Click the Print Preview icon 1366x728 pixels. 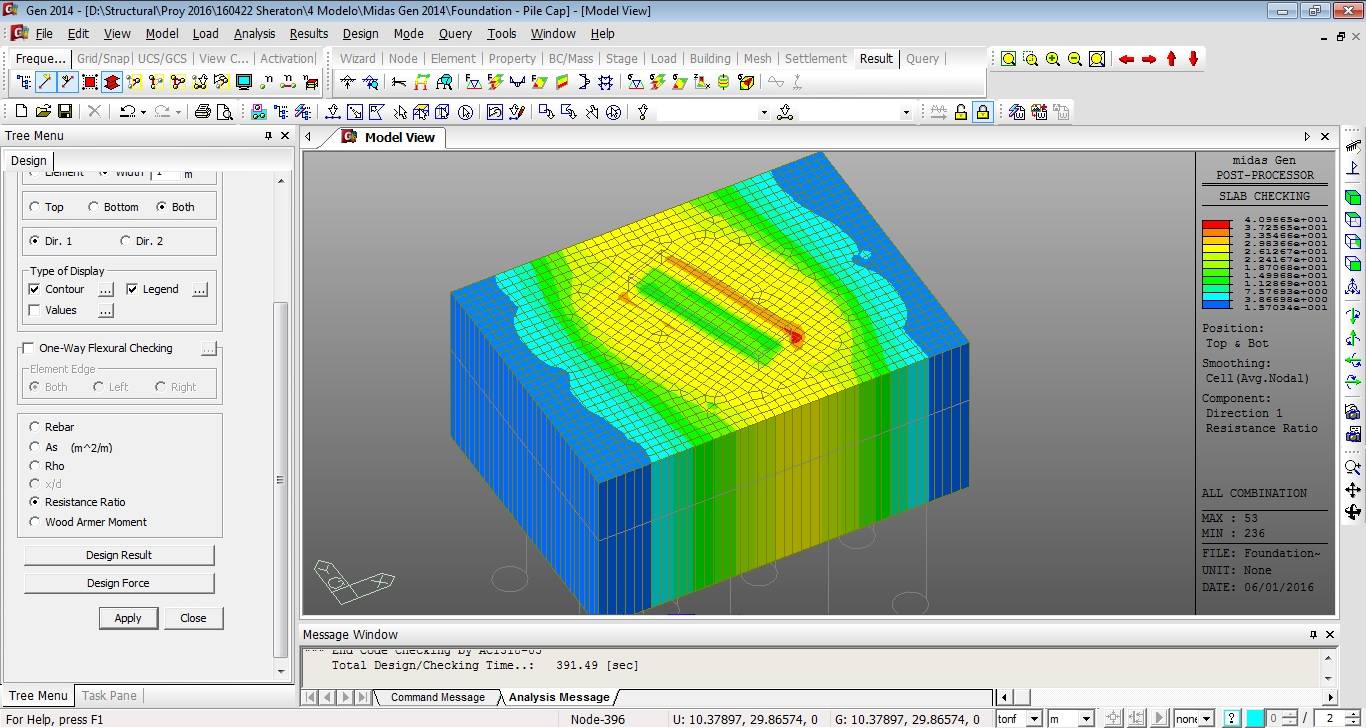(x=225, y=112)
